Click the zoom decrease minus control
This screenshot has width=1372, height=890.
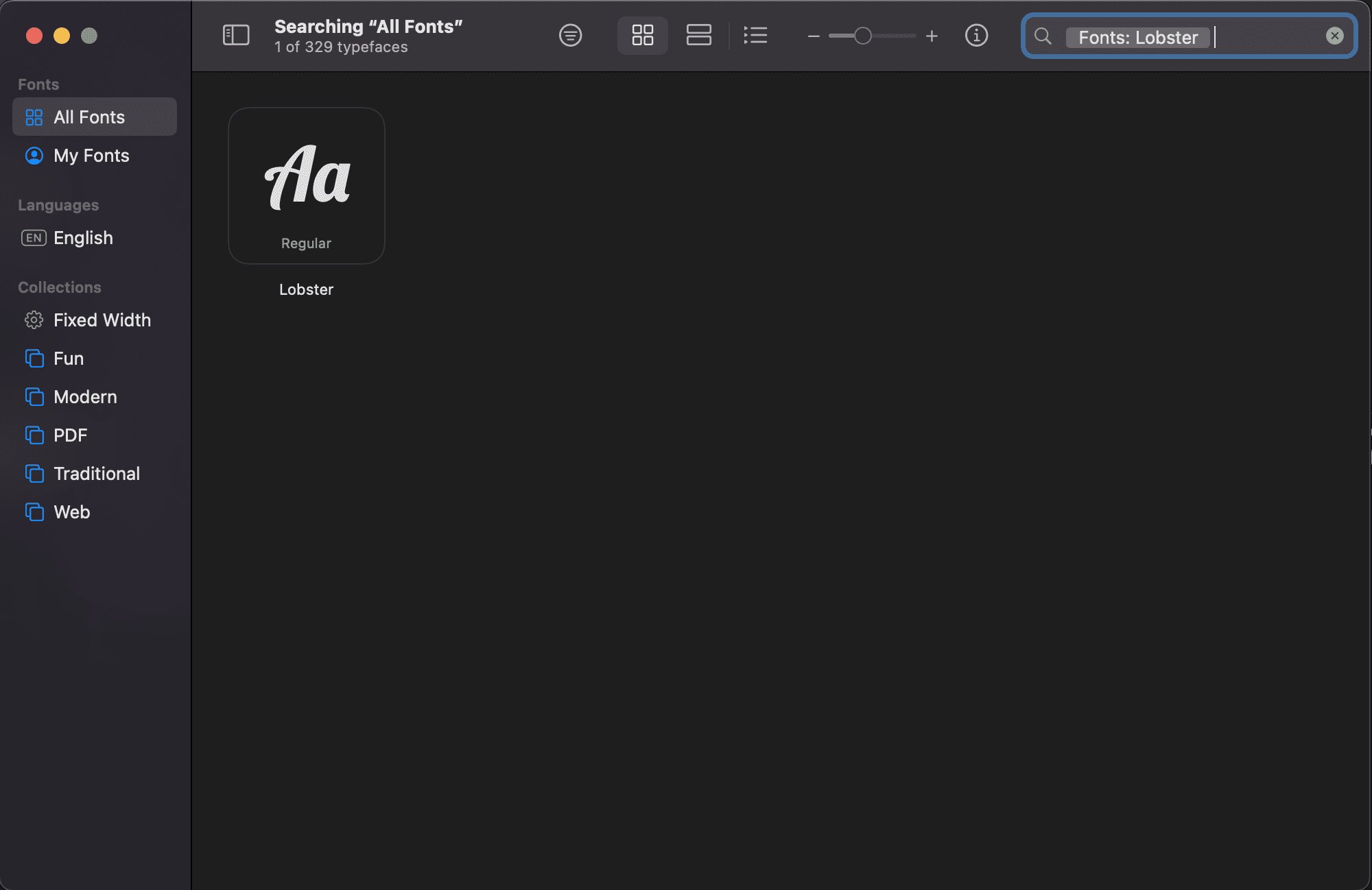tap(813, 36)
